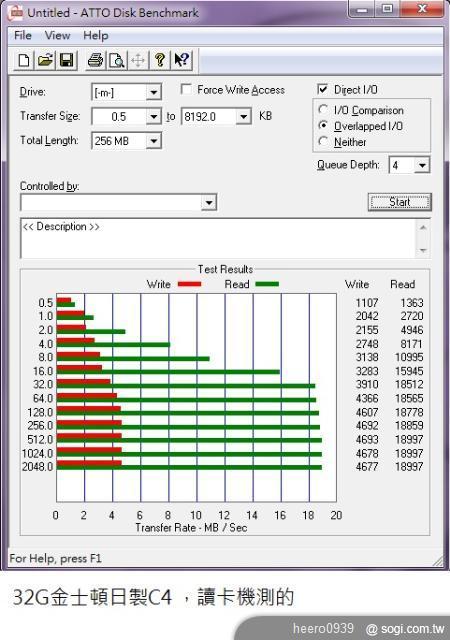Screen dimensions: 450x640
Task: Click the four-arrow move toolbar icon
Action: [x=138, y=60]
